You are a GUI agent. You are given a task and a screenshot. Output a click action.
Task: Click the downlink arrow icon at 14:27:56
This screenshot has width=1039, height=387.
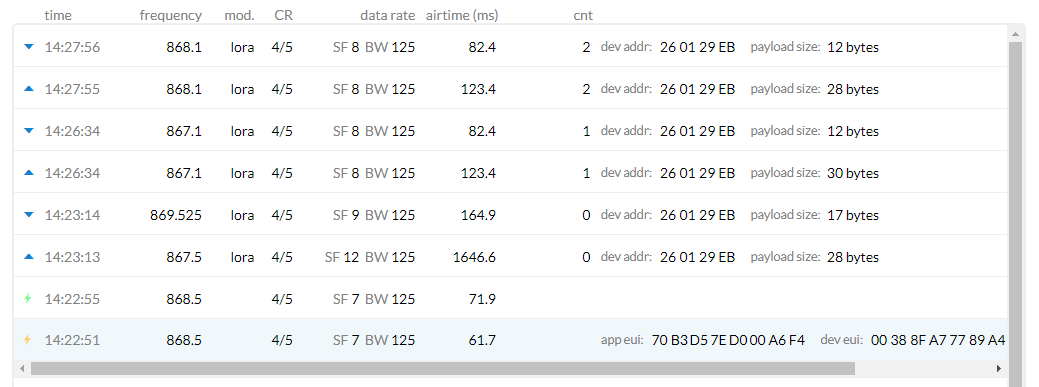click(28, 47)
